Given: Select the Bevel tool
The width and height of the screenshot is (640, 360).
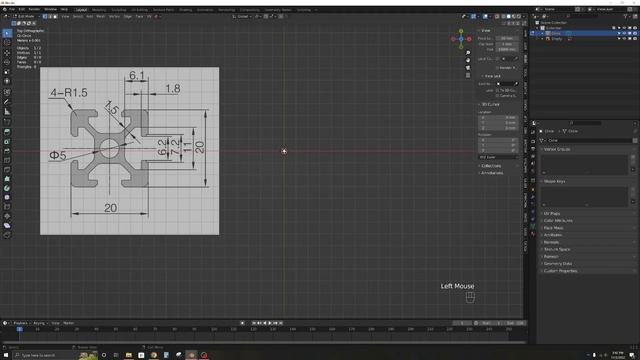Looking at the screenshot, I should point(7,151).
